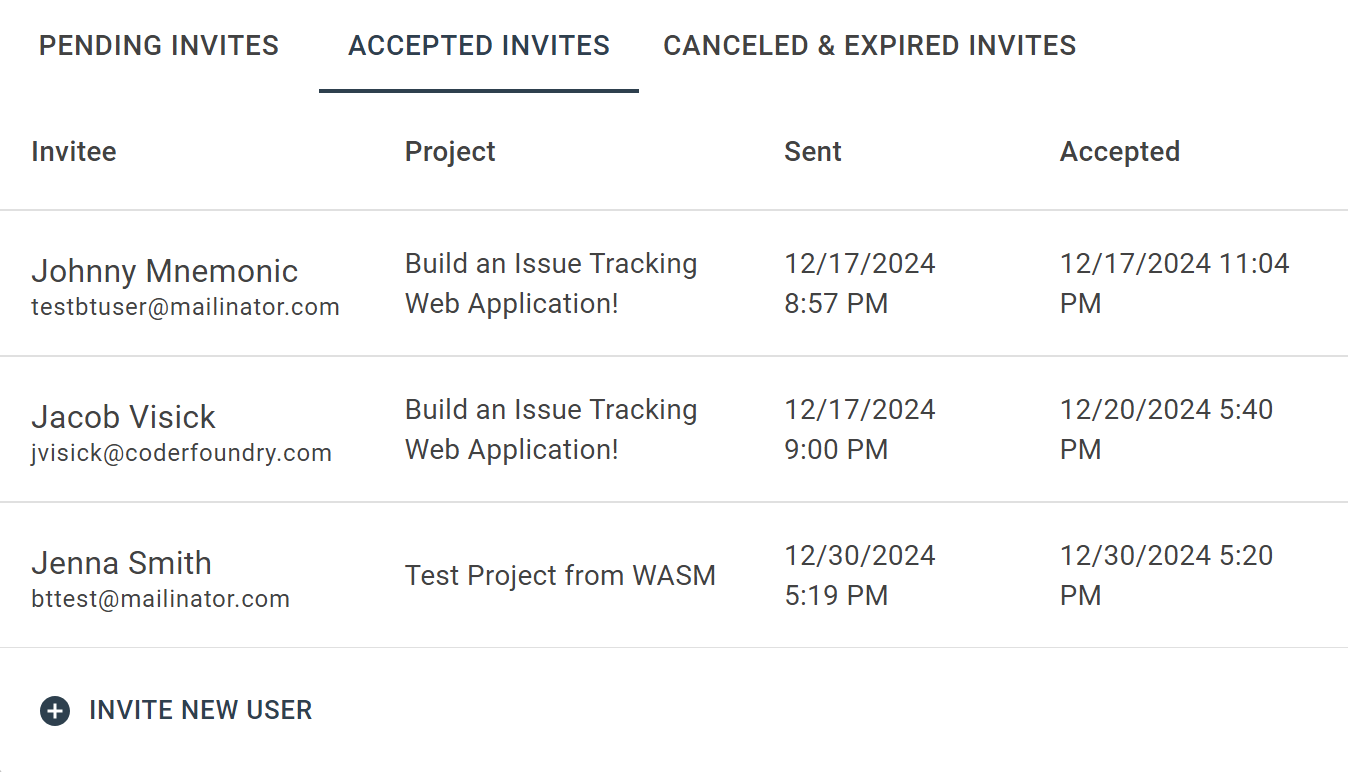Screen dimensions: 1348x772
Task: Click the bttest@mailinator.com email address
Action: (x=161, y=599)
